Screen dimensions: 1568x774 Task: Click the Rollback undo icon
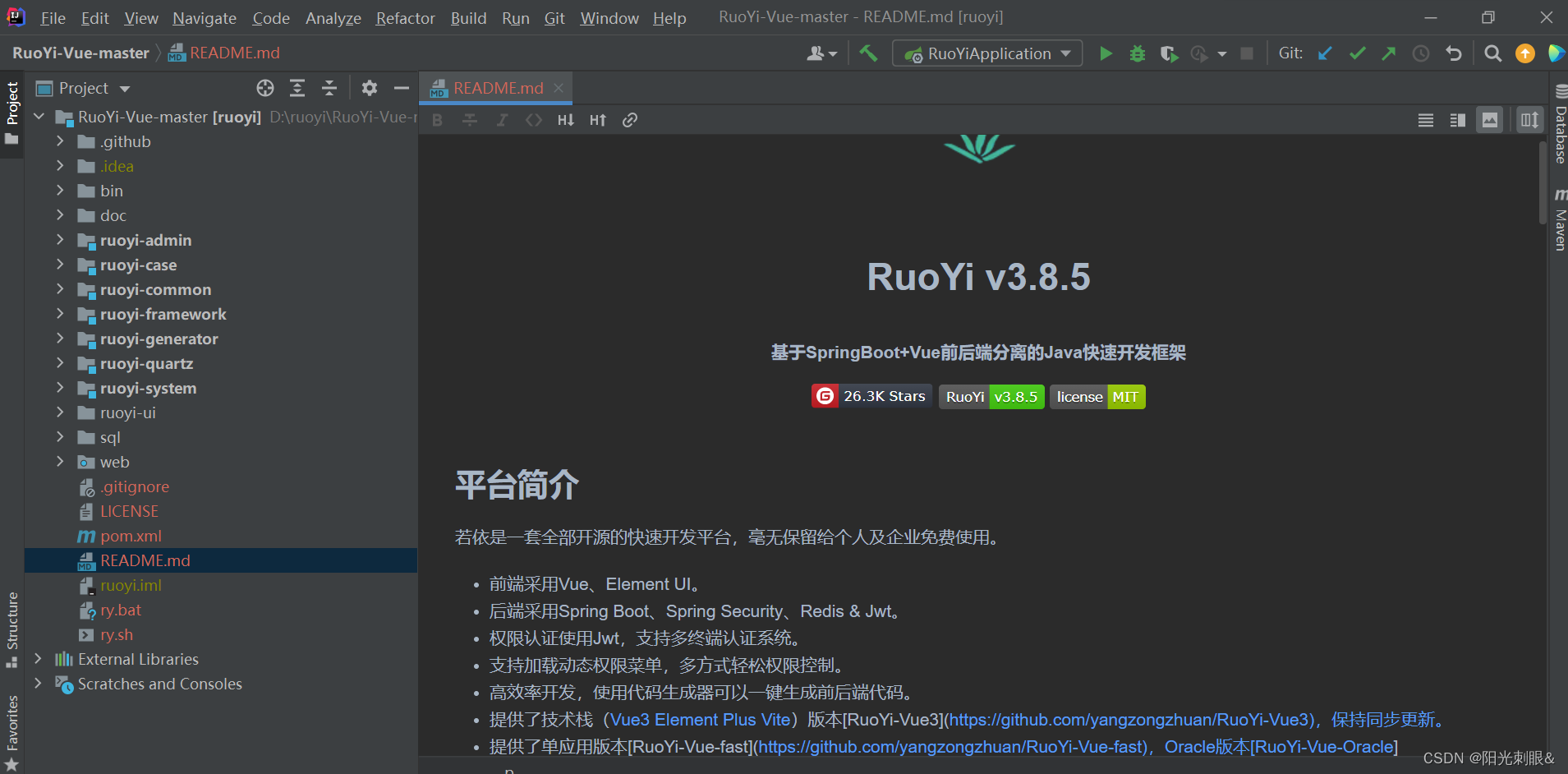[x=1454, y=53]
